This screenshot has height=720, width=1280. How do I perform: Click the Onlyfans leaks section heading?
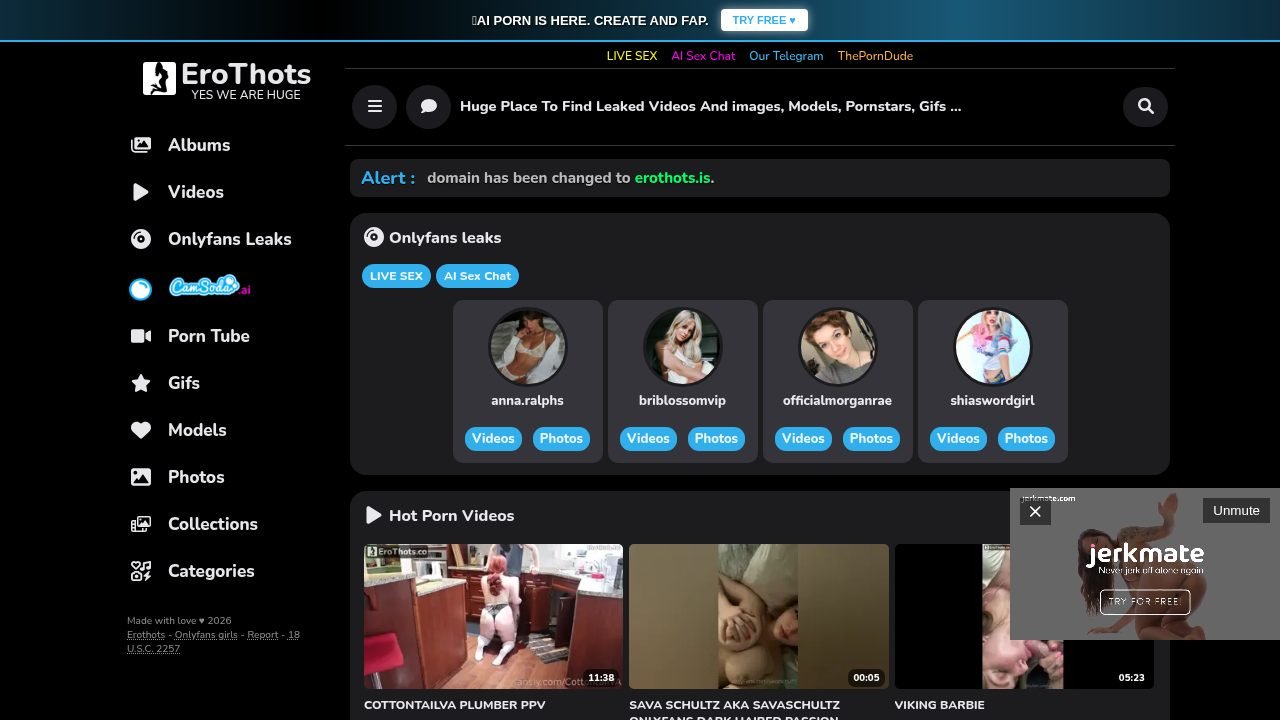click(445, 238)
